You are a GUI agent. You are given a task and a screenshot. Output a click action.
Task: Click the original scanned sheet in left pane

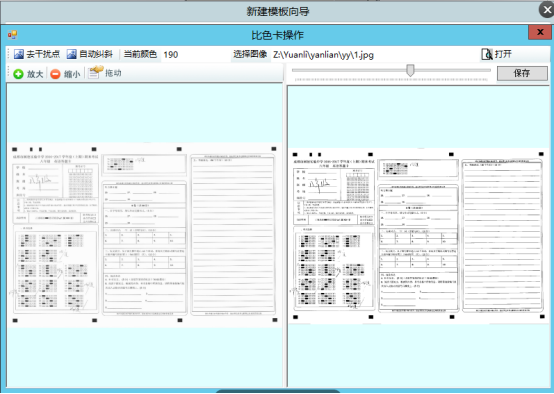(145, 235)
